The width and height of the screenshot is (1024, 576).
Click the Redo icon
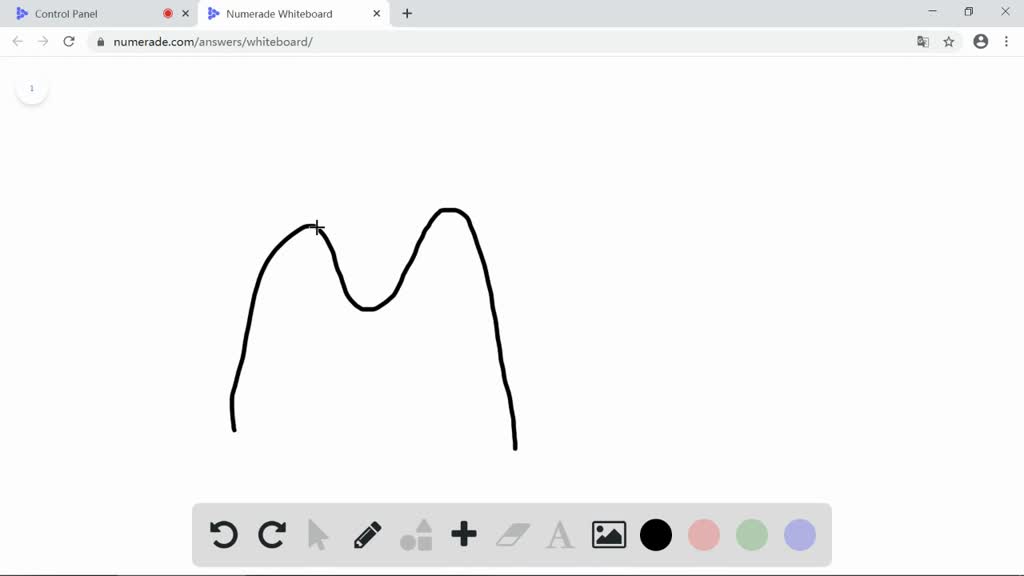[270, 534]
